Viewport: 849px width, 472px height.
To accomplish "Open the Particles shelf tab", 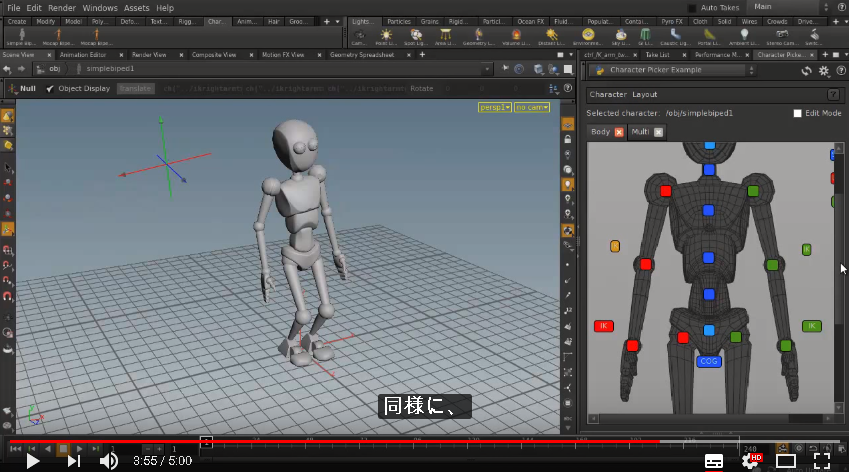I will coord(399,22).
